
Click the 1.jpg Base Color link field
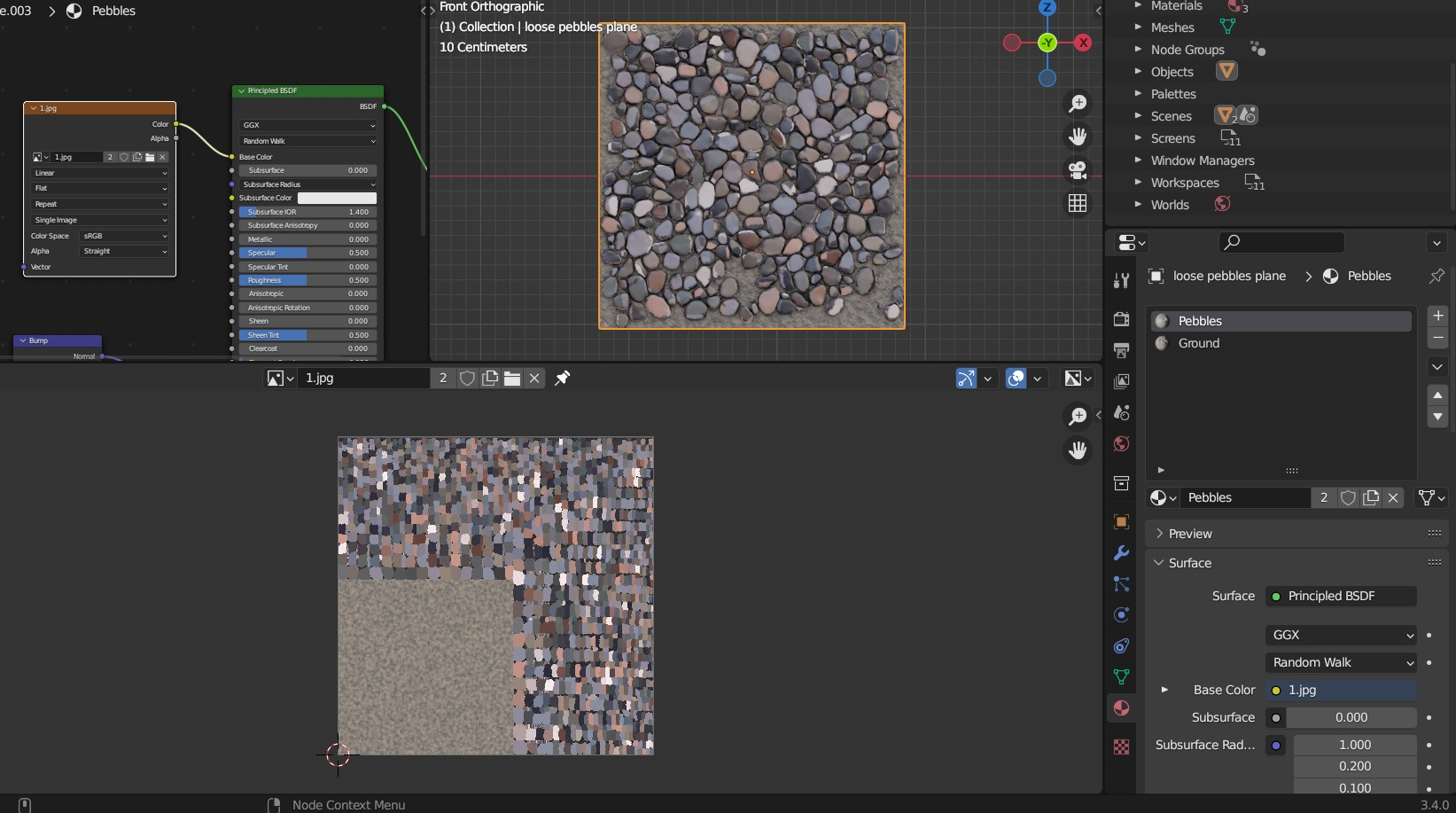coord(1341,690)
